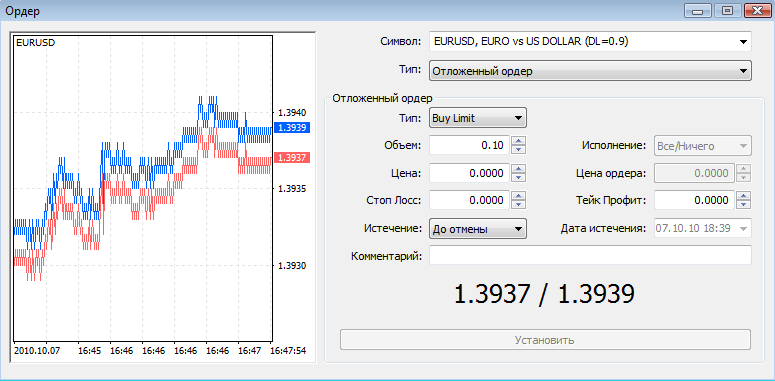775x381 pixels.
Task: Increase Тейк Профит with up arrow
Action: (743, 196)
